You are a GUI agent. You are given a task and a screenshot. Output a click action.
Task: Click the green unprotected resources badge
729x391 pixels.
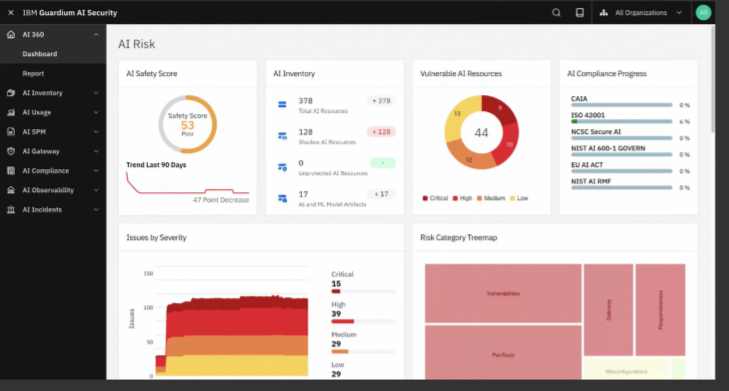point(382,163)
